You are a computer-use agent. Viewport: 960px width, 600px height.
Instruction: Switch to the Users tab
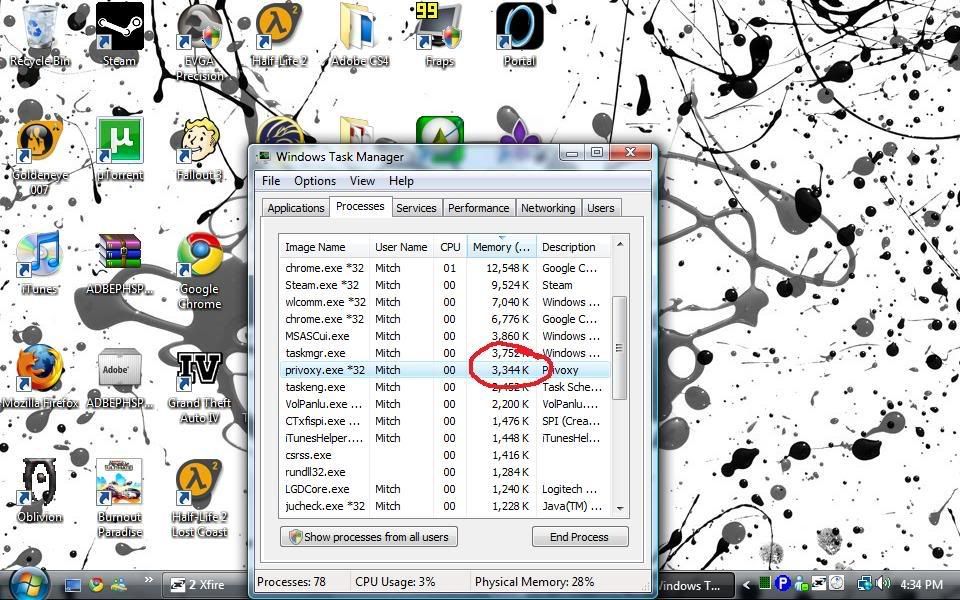point(600,208)
